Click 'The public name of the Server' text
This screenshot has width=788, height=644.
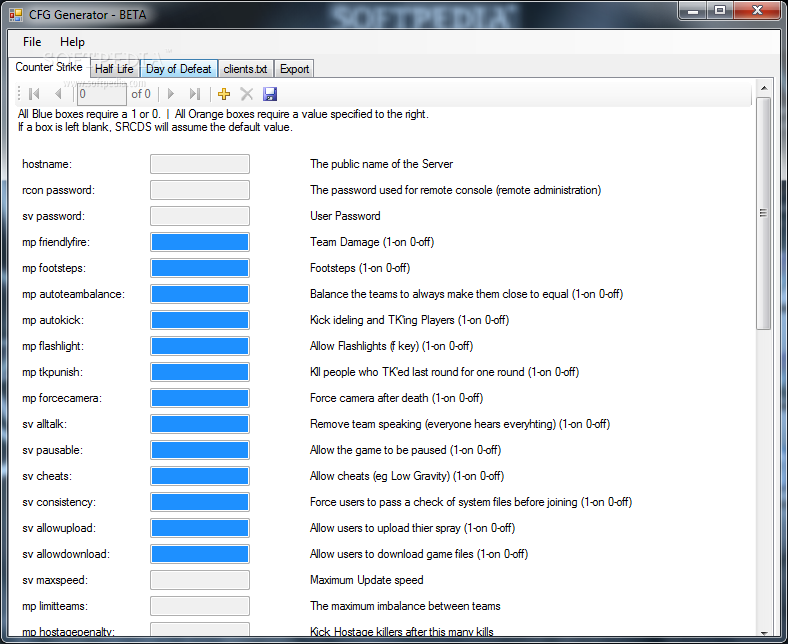381,164
